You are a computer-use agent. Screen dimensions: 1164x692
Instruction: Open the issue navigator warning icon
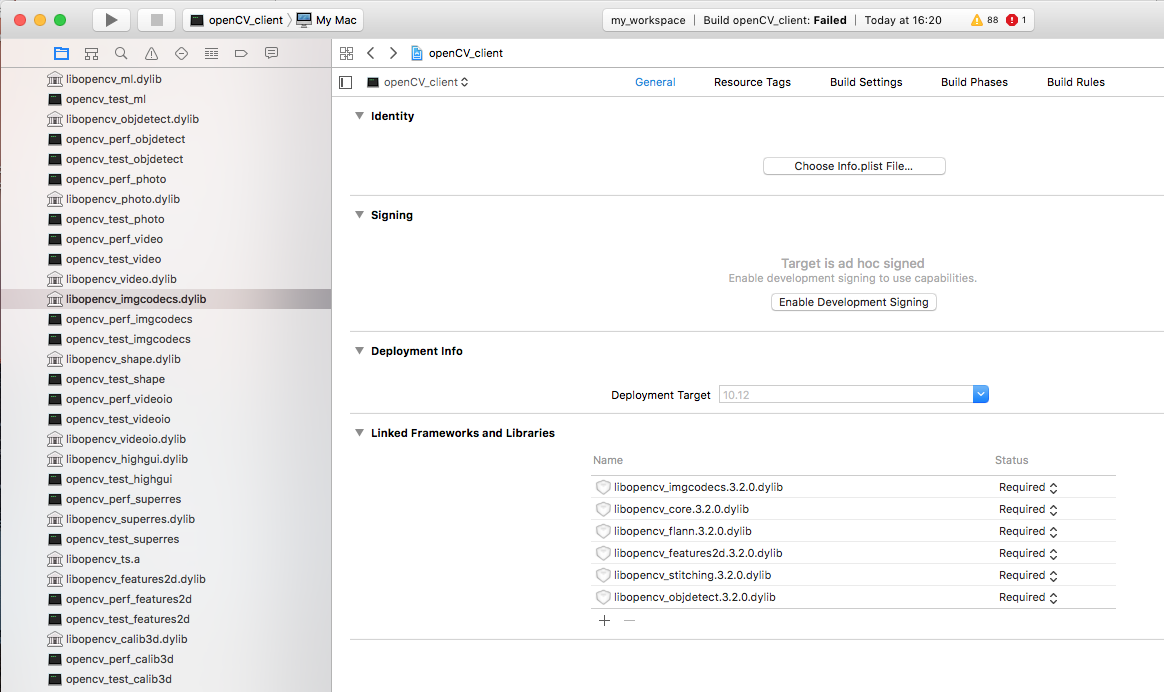click(151, 53)
